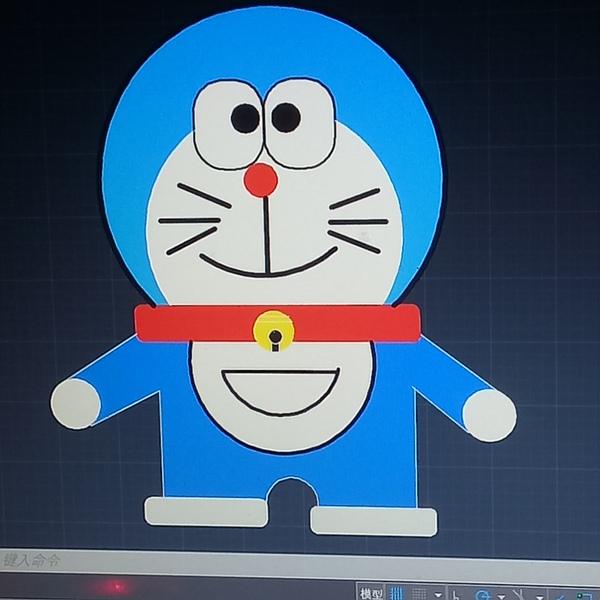The height and width of the screenshot is (600, 600).
Task: Toggle ortho mode in status bar
Action: pyautogui.click(x=456, y=595)
